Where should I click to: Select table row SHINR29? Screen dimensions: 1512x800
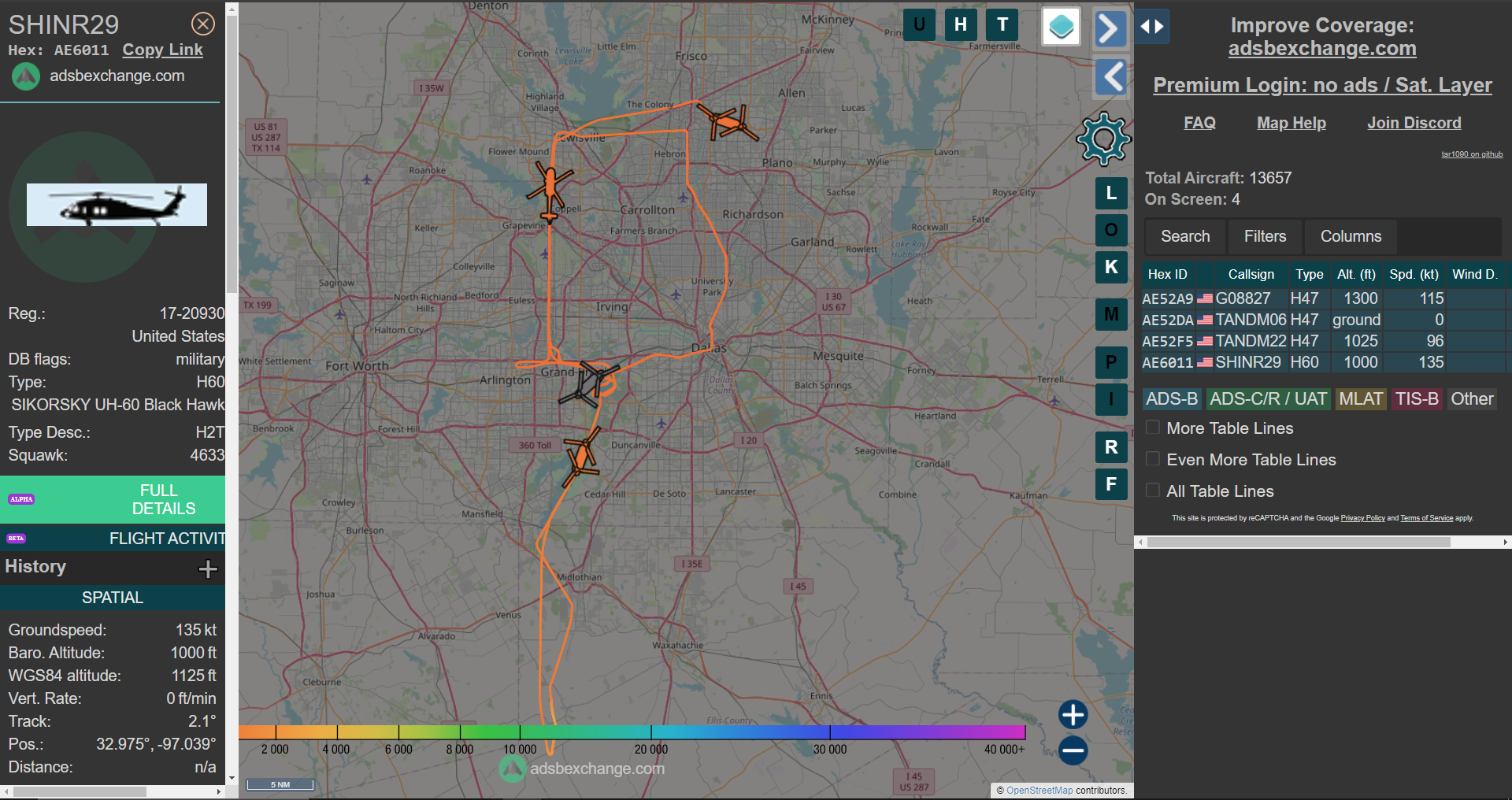coord(1323,362)
